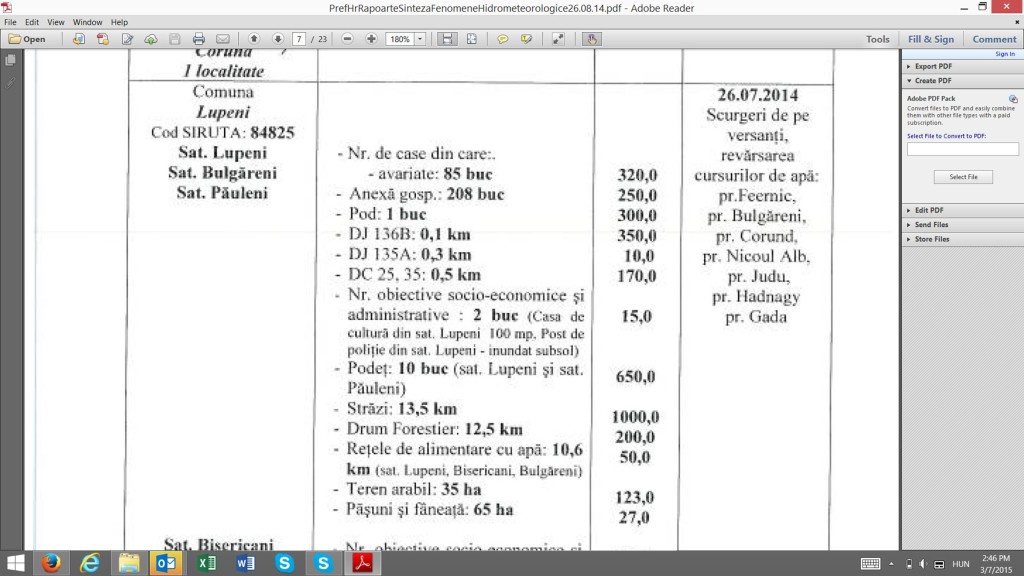Toggle fit one full page view
The width and height of the screenshot is (1024, 576).
(470, 39)
